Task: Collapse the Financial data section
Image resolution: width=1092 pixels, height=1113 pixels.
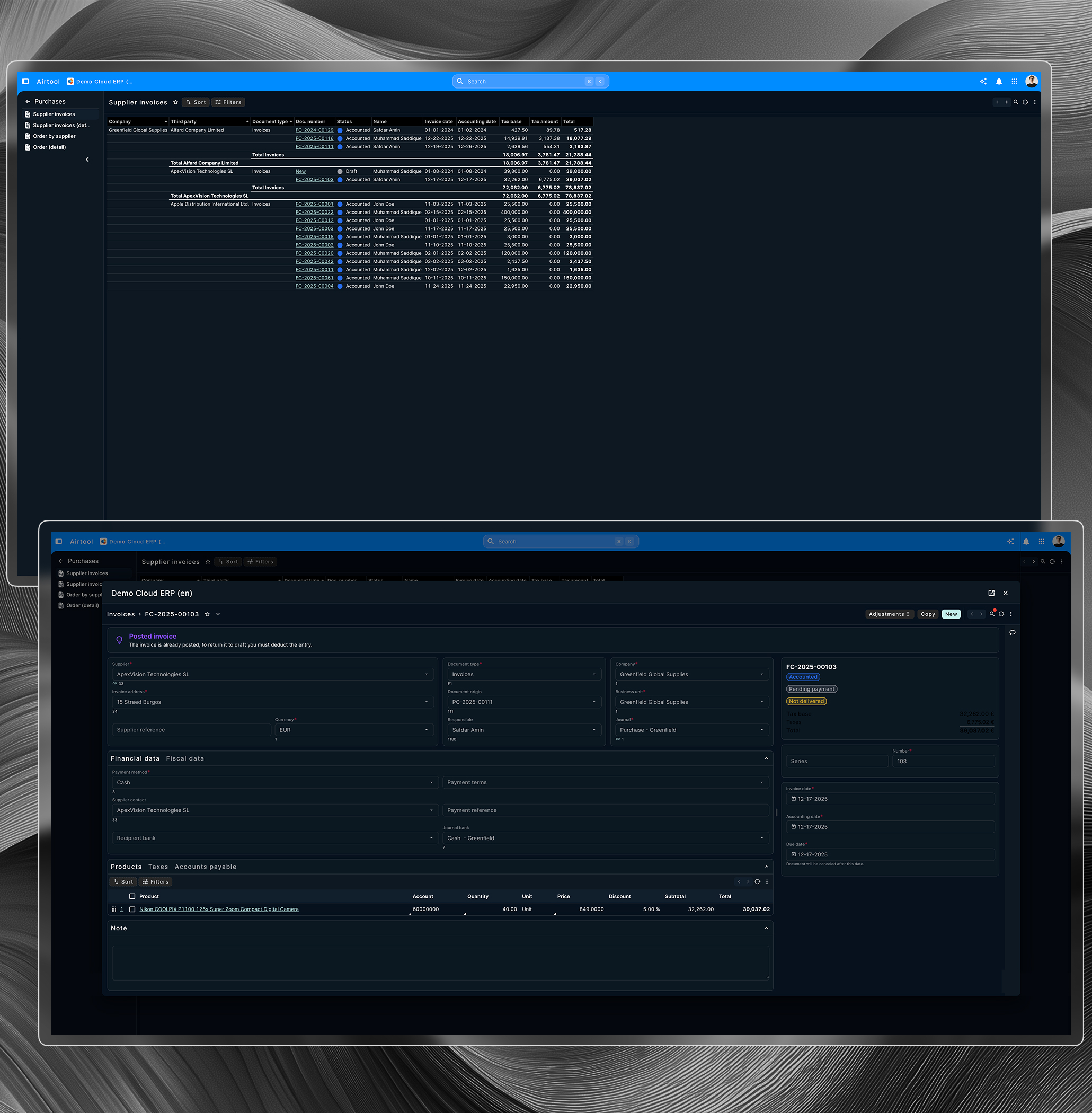Action: tap(766, 758)
